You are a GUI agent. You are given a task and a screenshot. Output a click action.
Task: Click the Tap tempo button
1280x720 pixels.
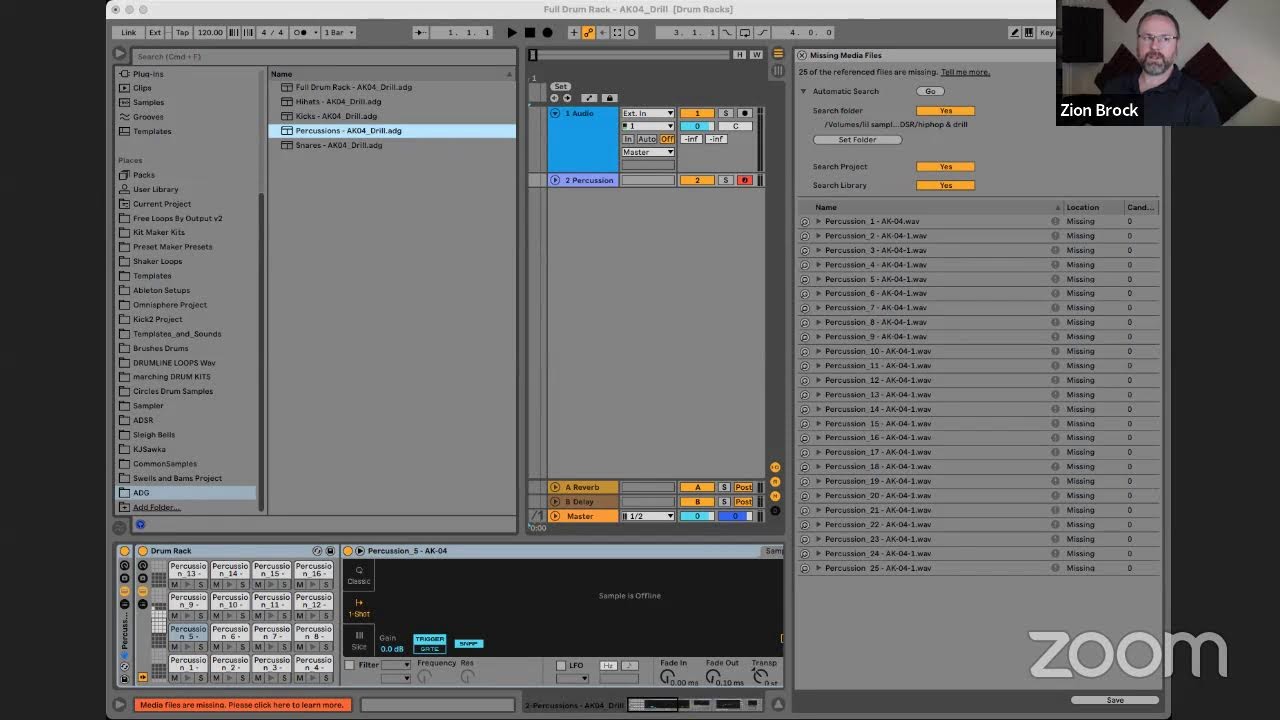click(182, 32)
